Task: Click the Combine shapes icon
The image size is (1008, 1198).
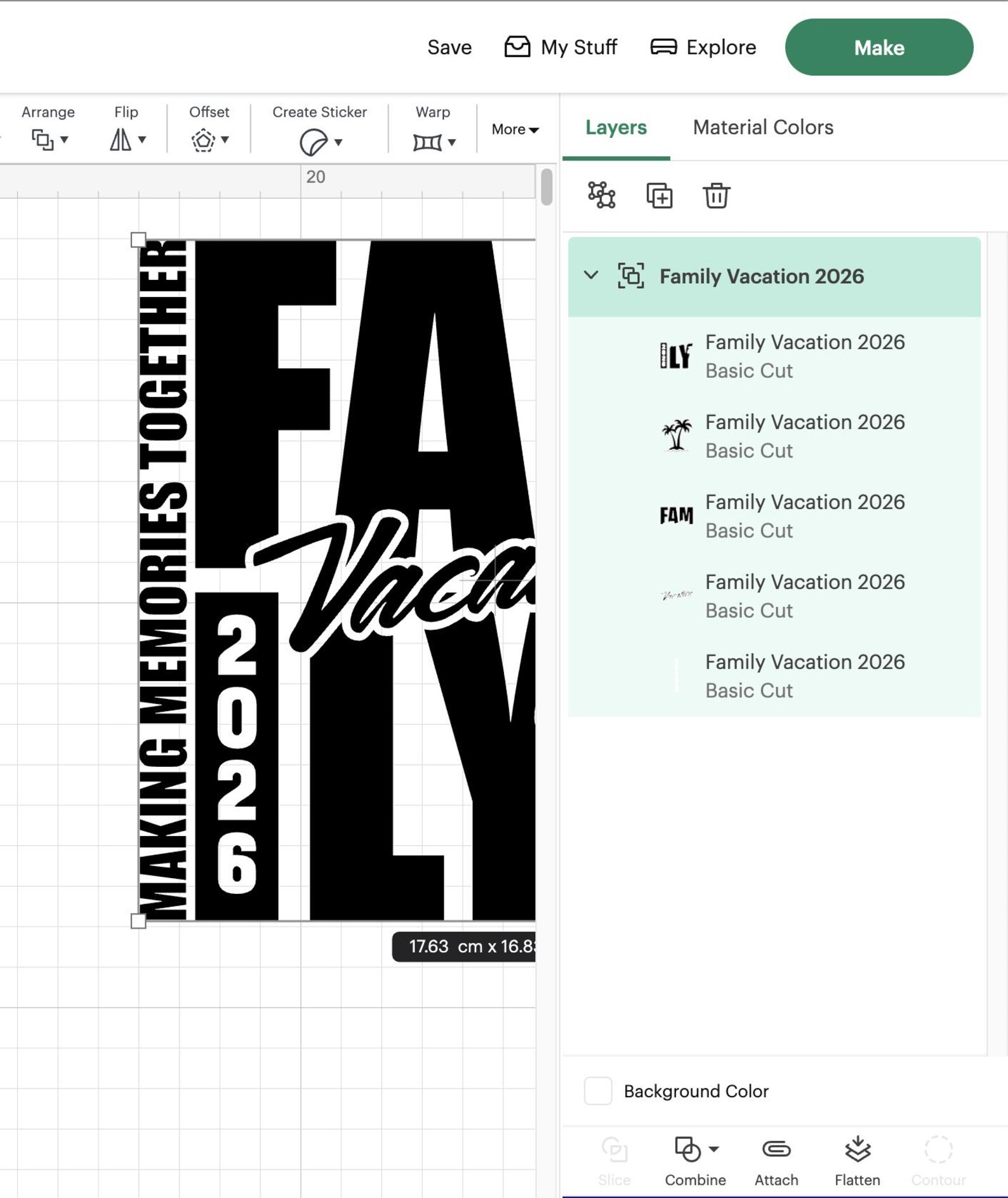Action: (x=687, y=1148)
